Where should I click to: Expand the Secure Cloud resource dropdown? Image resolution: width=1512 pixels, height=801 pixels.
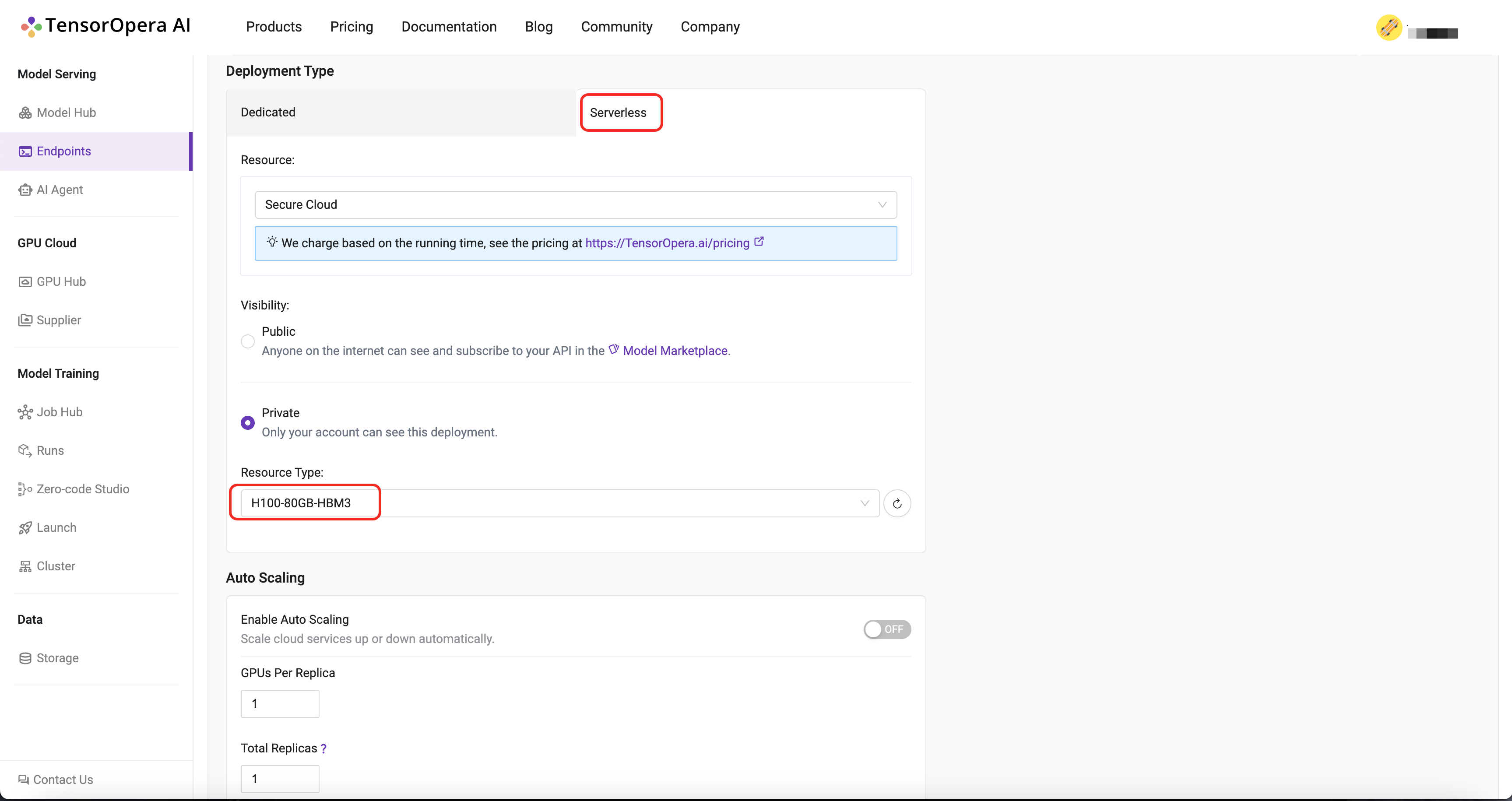click(576, 204)
